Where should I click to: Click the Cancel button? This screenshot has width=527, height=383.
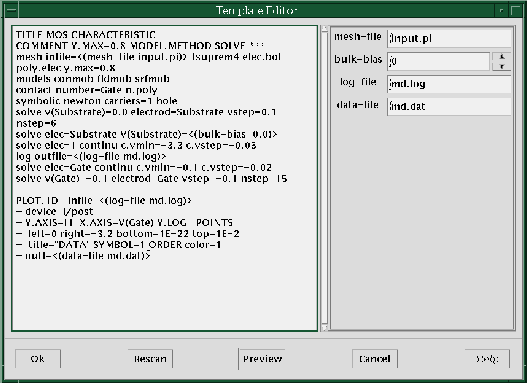[375, 359]
